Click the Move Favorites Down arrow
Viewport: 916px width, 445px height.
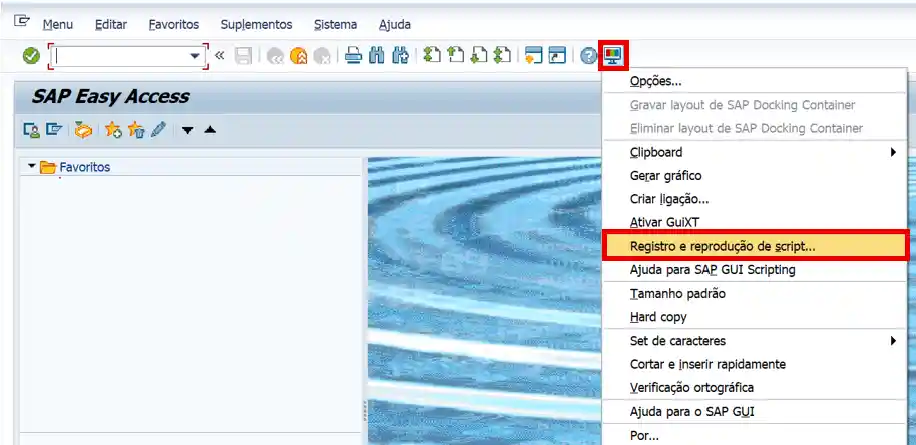click(187, 130)
